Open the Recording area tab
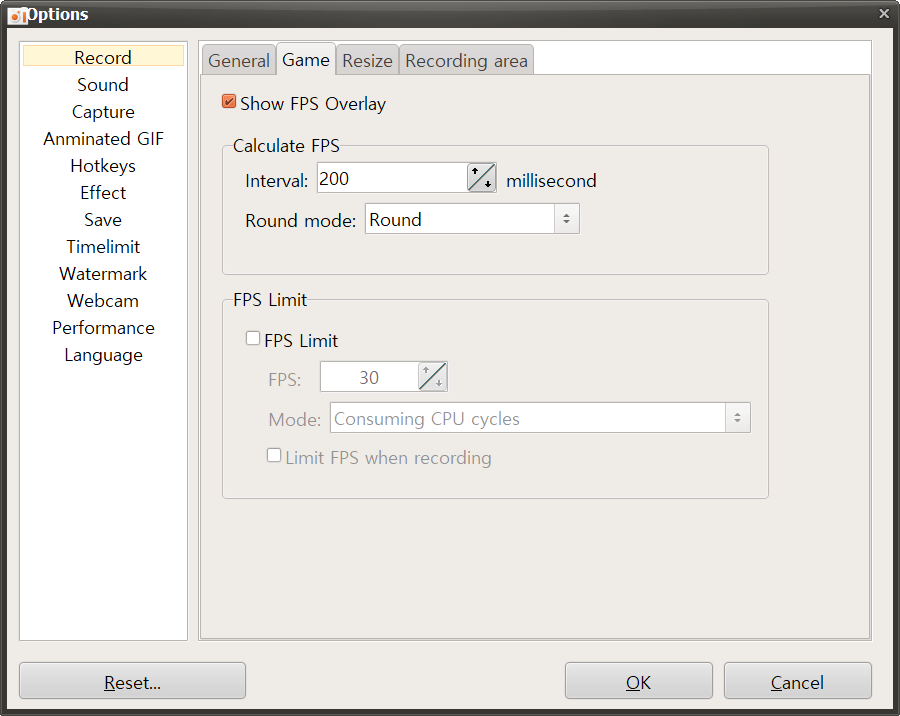This screenshot has height=716, width=900. 466,60
